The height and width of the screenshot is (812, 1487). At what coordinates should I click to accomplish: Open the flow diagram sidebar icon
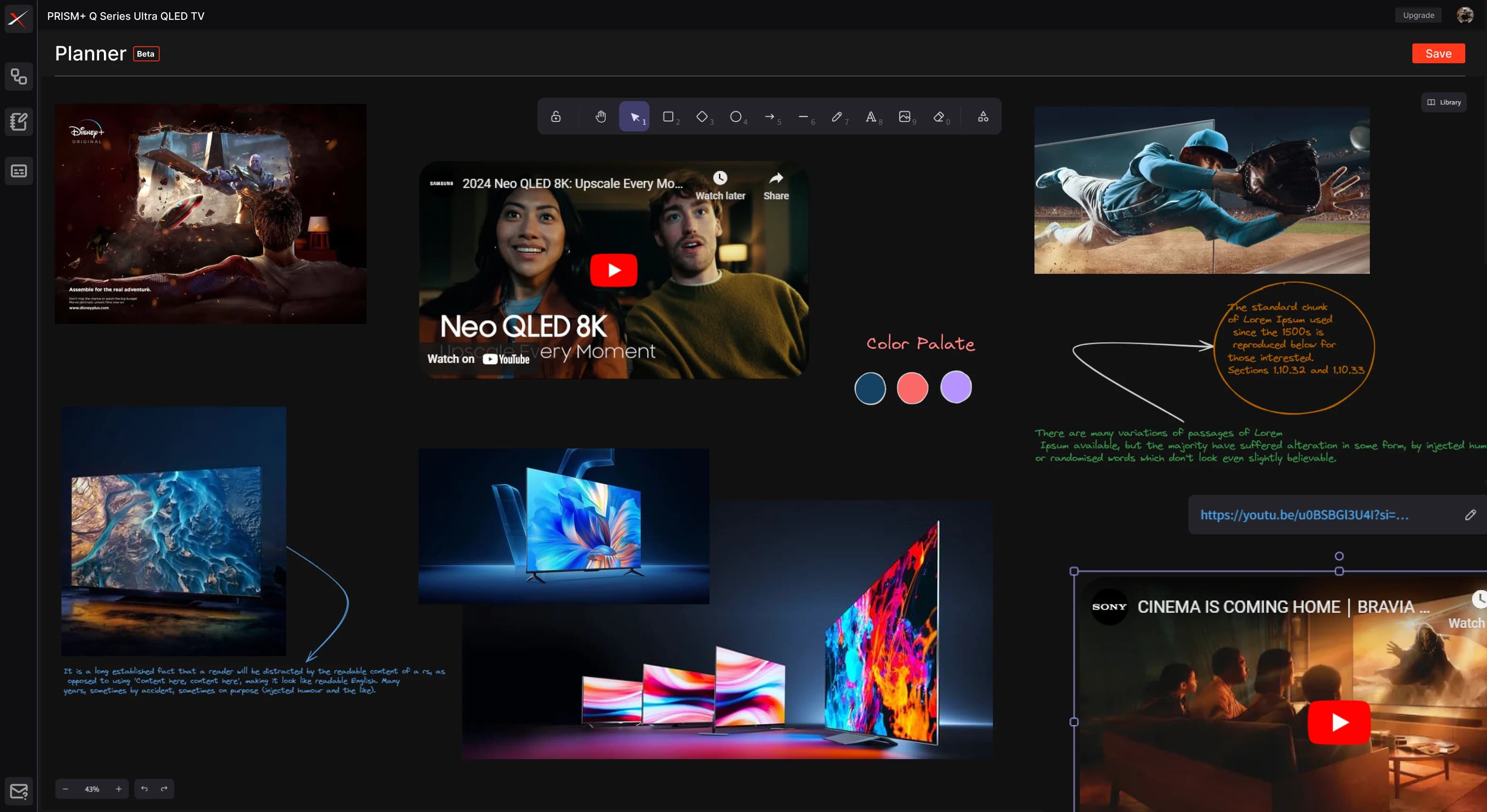coord(18,76)
